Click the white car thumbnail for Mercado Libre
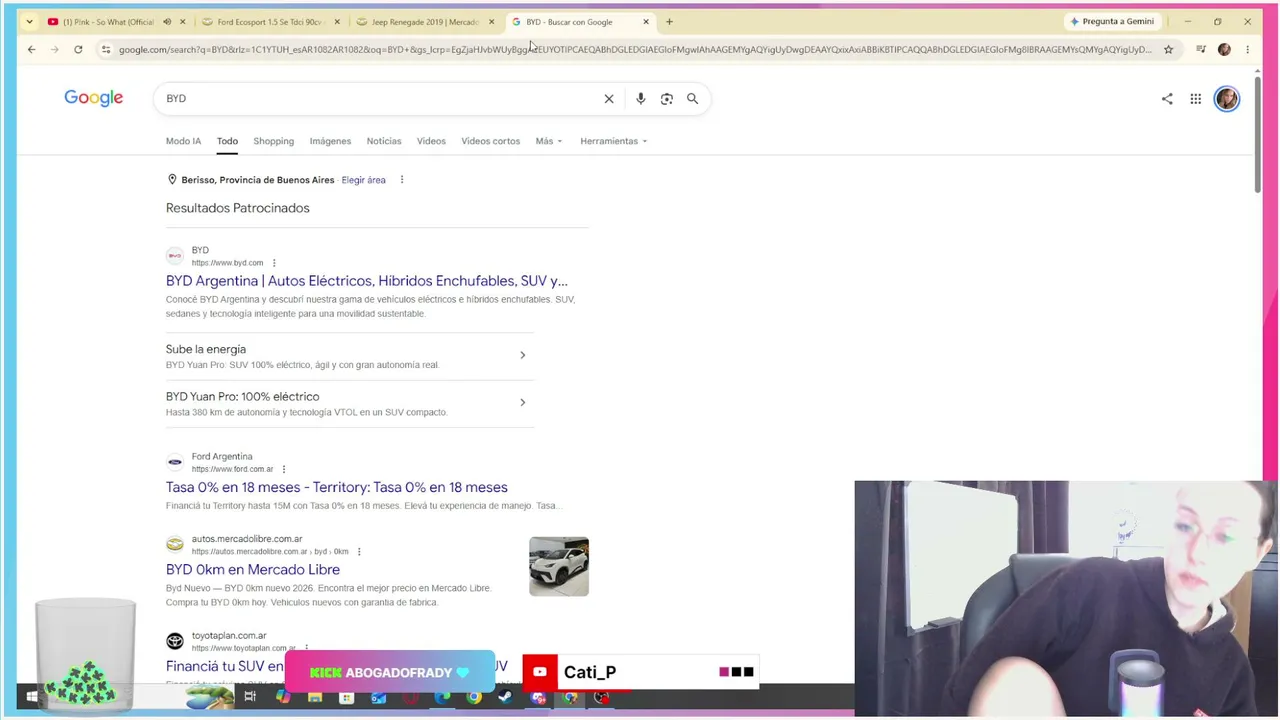This screenshot has height=720, width=1280. point(559,566)
